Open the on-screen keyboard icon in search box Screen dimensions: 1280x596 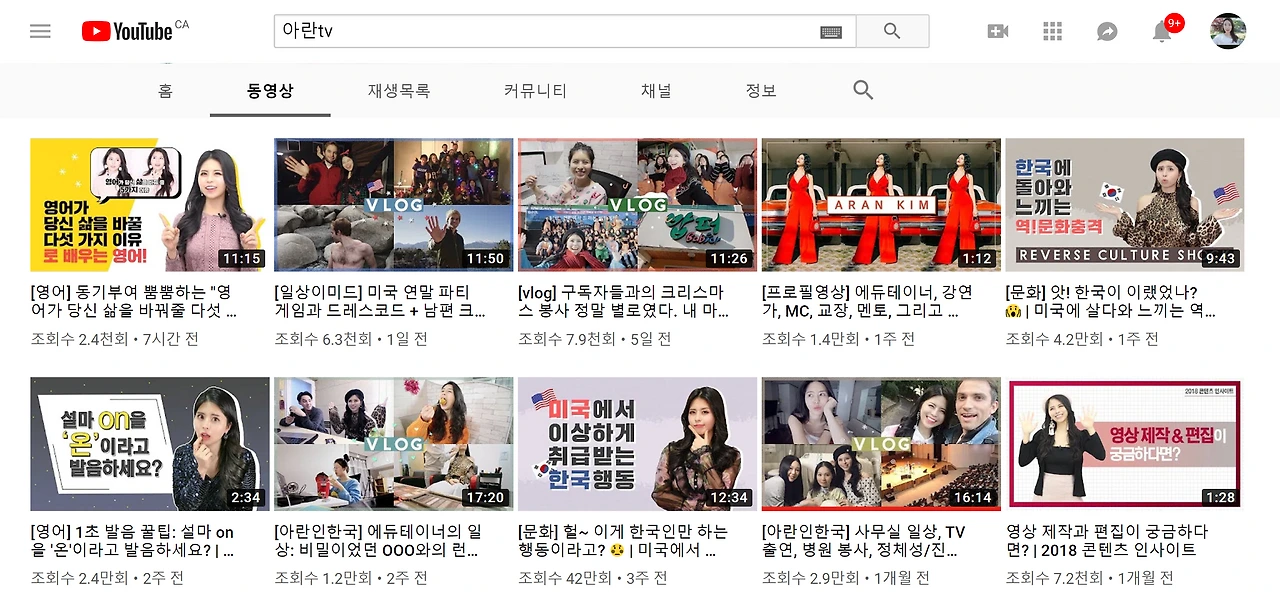[831, 32]
